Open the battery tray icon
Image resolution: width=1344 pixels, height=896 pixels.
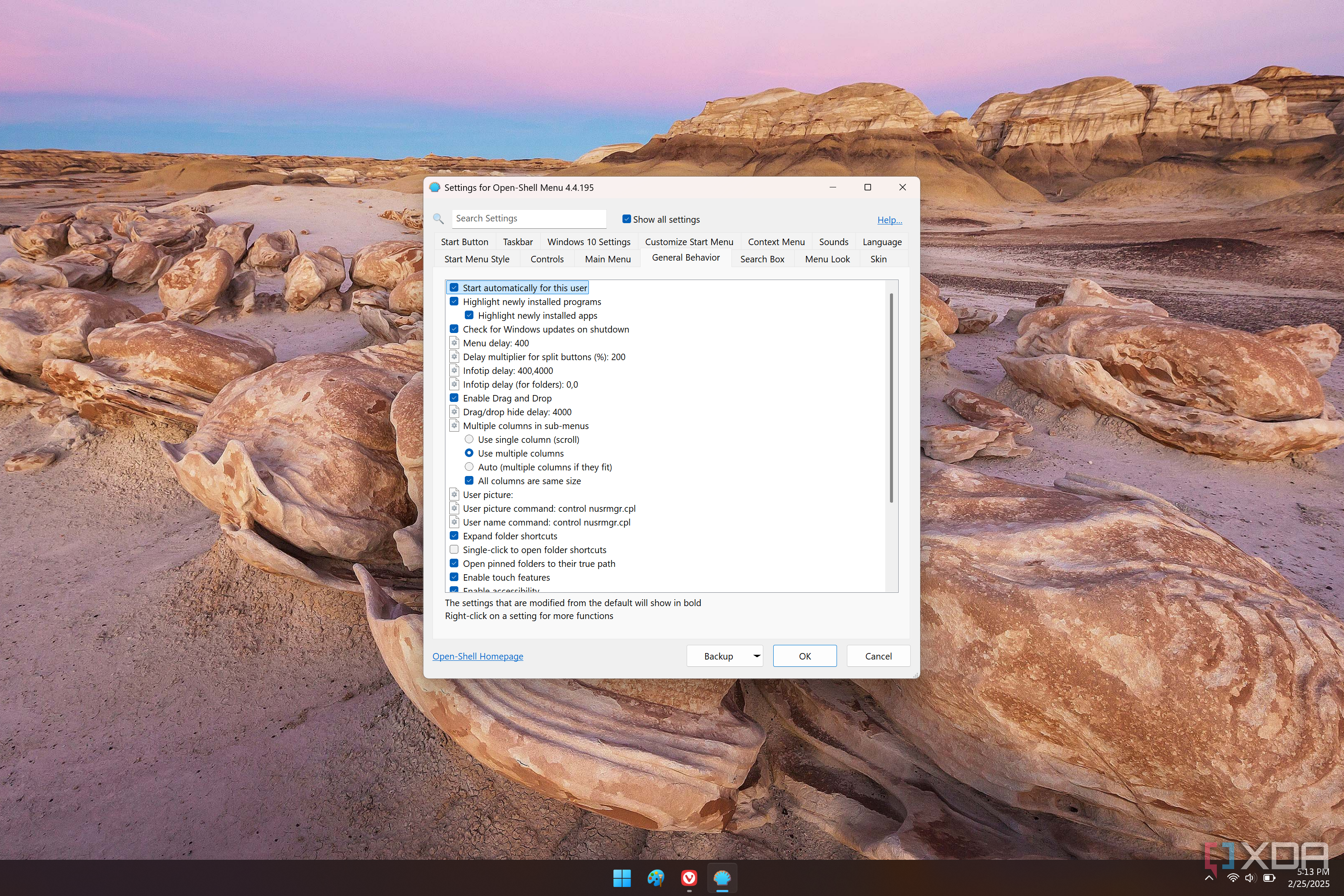tap(1269, 878)
